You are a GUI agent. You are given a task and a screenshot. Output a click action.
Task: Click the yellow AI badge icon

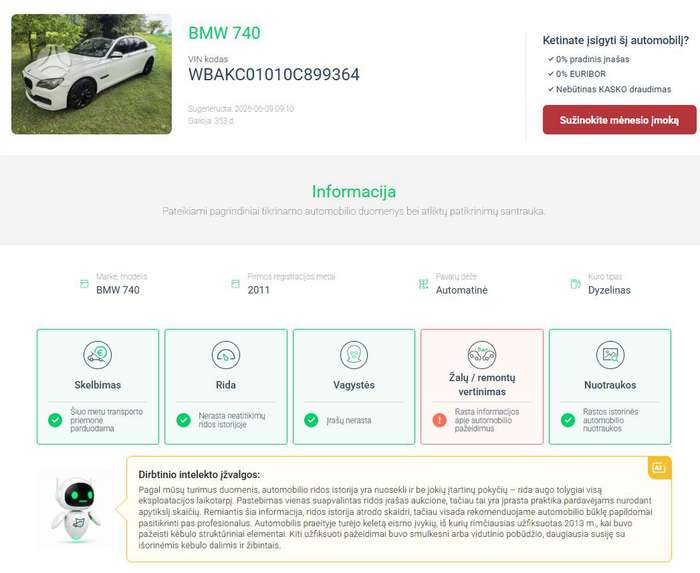click(659, 468)
